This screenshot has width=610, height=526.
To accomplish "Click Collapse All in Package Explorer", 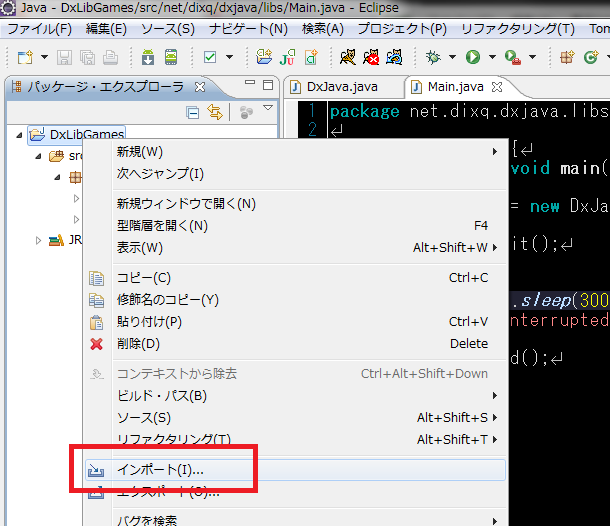I will click(193, 113).
